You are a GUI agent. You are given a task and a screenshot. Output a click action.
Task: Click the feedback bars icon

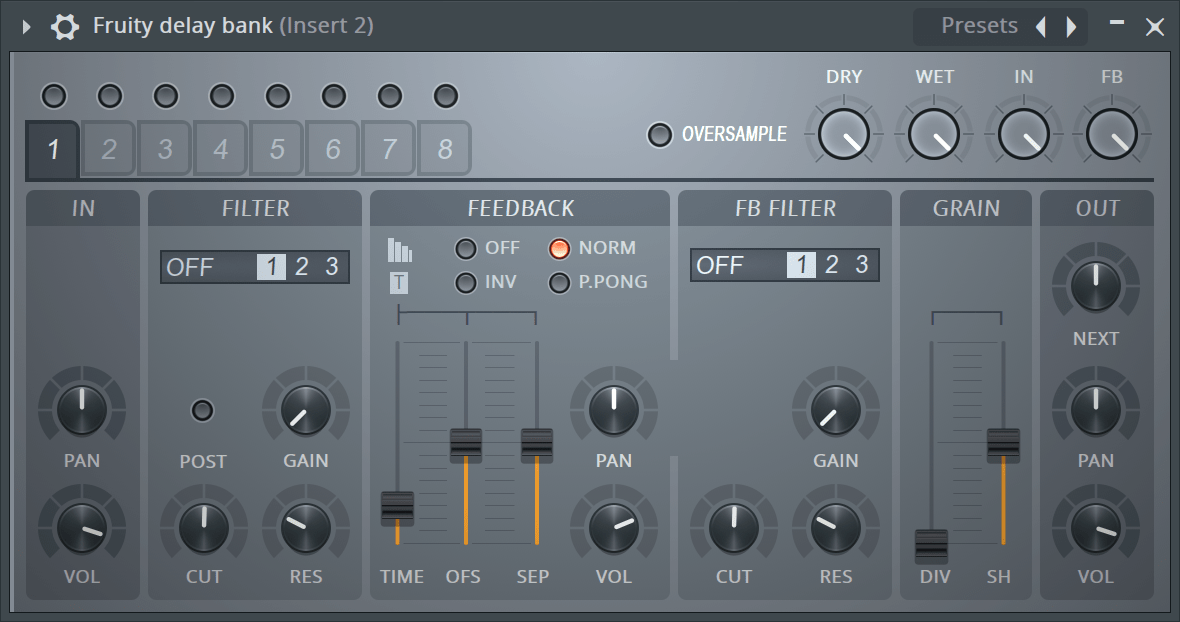click(399, 250)
